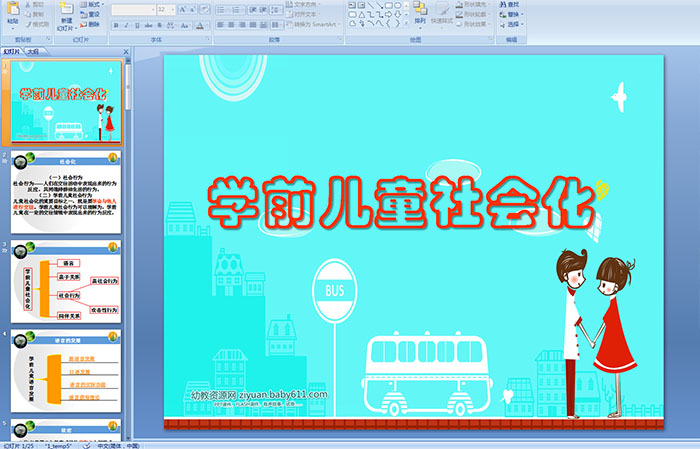Screen dimensions: 700x449
Task: Open the Text Direction (文字方向) dropdown
Action: [304, 4]
